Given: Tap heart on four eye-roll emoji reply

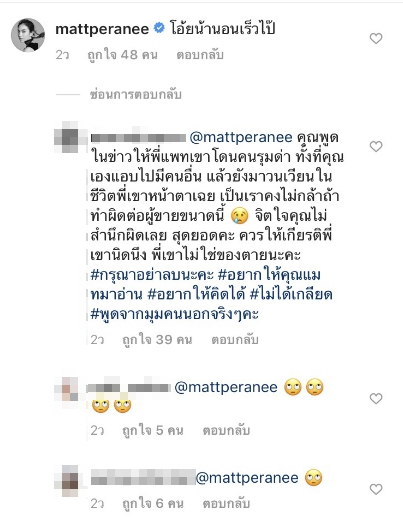Looking at the screenshot, I should click(376, 399).
